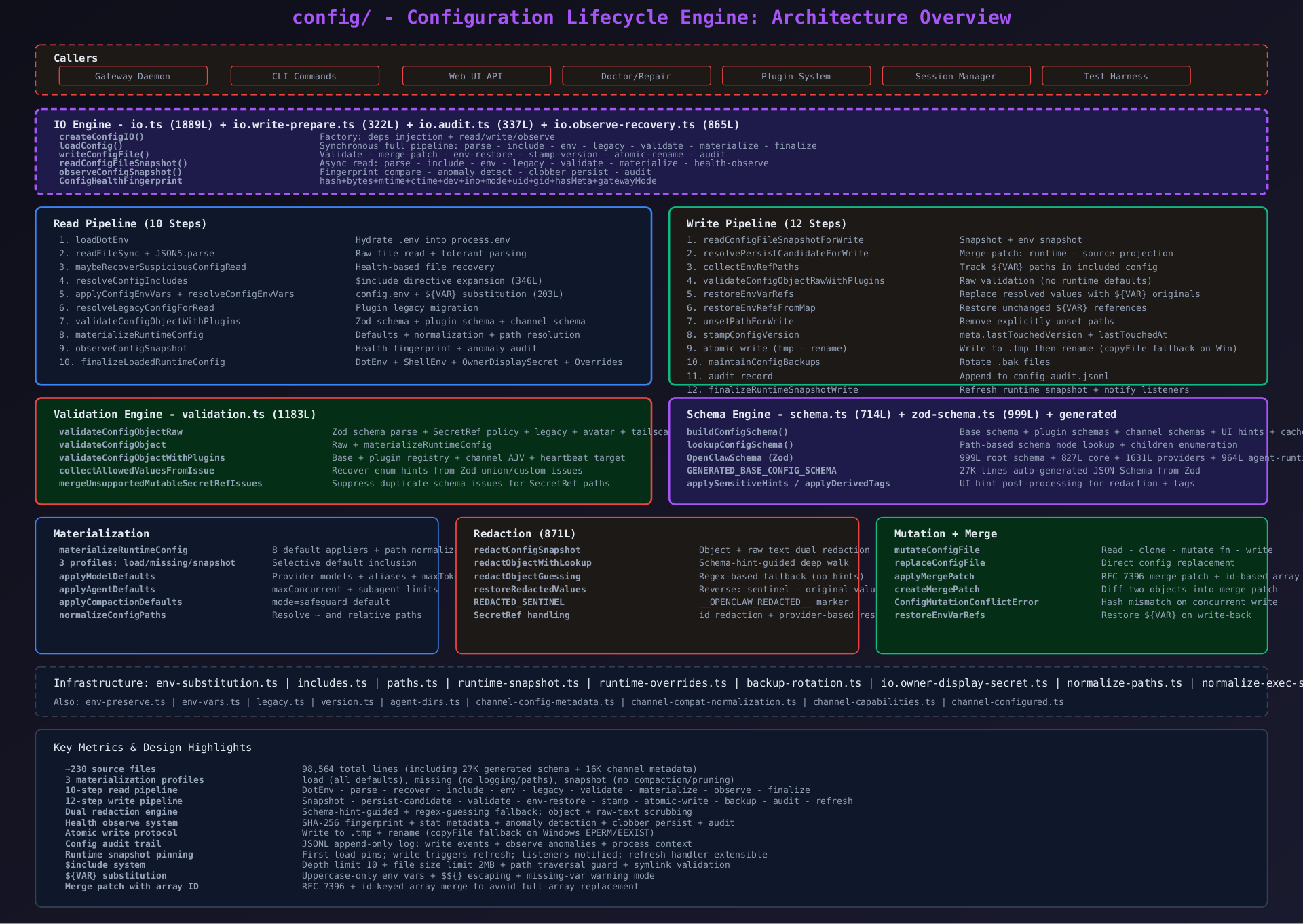The height and width of the screenshot is (924, 1303).
Task: Click REDACTED_SENTINEL entry
Action: [x=519, y=602]
